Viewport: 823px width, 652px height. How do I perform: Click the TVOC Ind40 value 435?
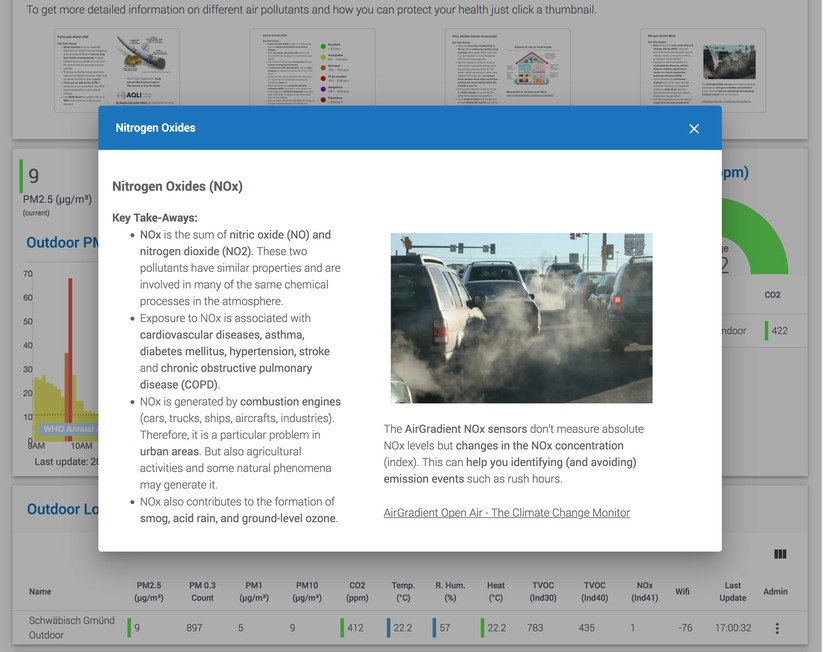point(587,628)
